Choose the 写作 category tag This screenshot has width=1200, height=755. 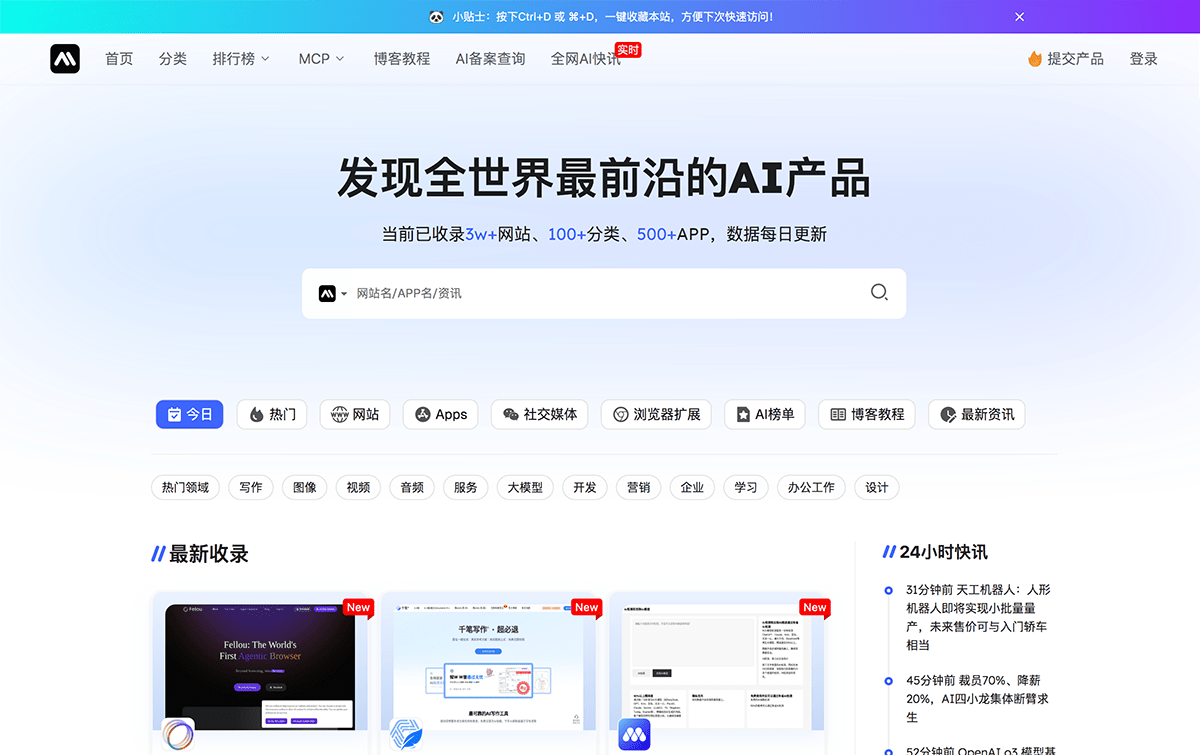click(251, 487)
